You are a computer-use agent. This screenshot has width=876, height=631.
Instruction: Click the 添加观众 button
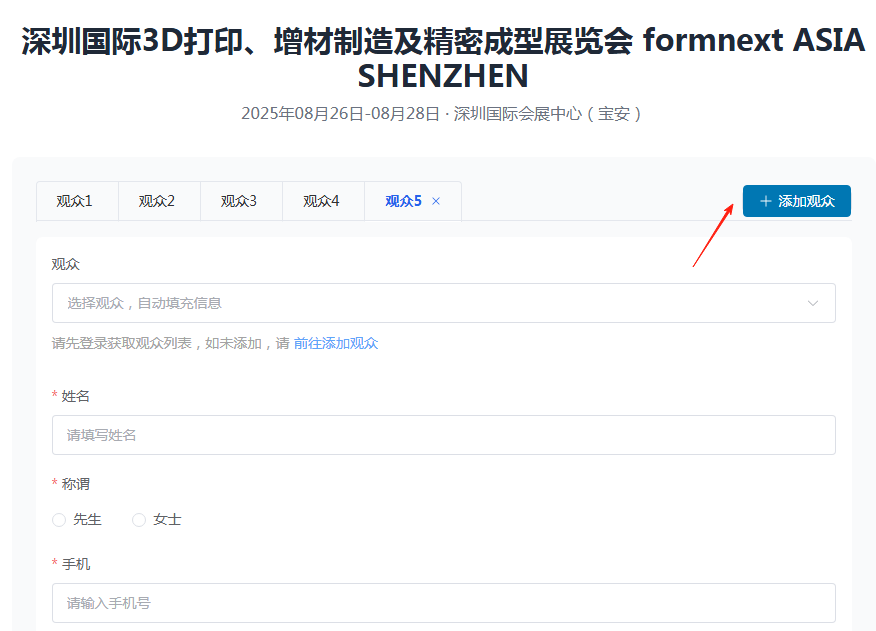click(797, 201)
